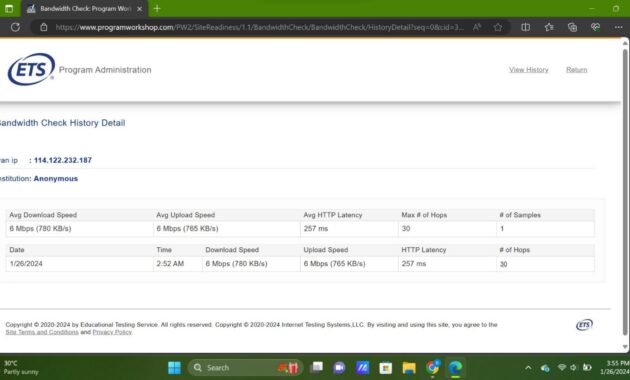Click the Microsoft Edge taskbar icon

455,368
